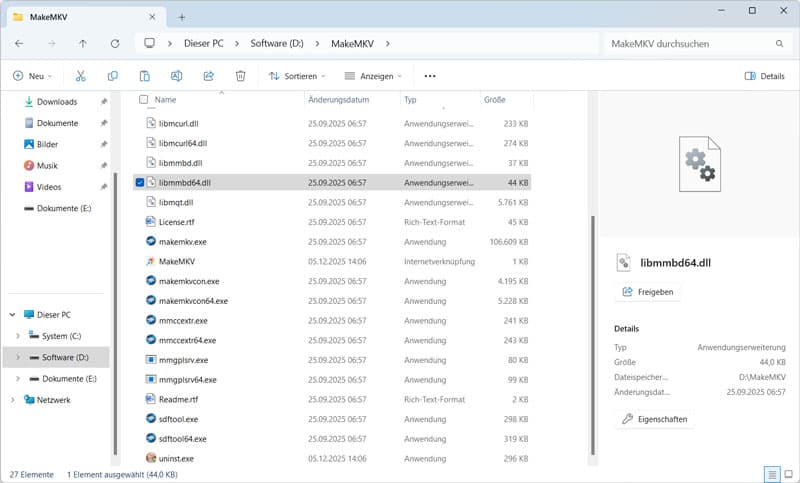Toggle the Details pane button
This screenshot has width=800, height=483.
point(765,76)
